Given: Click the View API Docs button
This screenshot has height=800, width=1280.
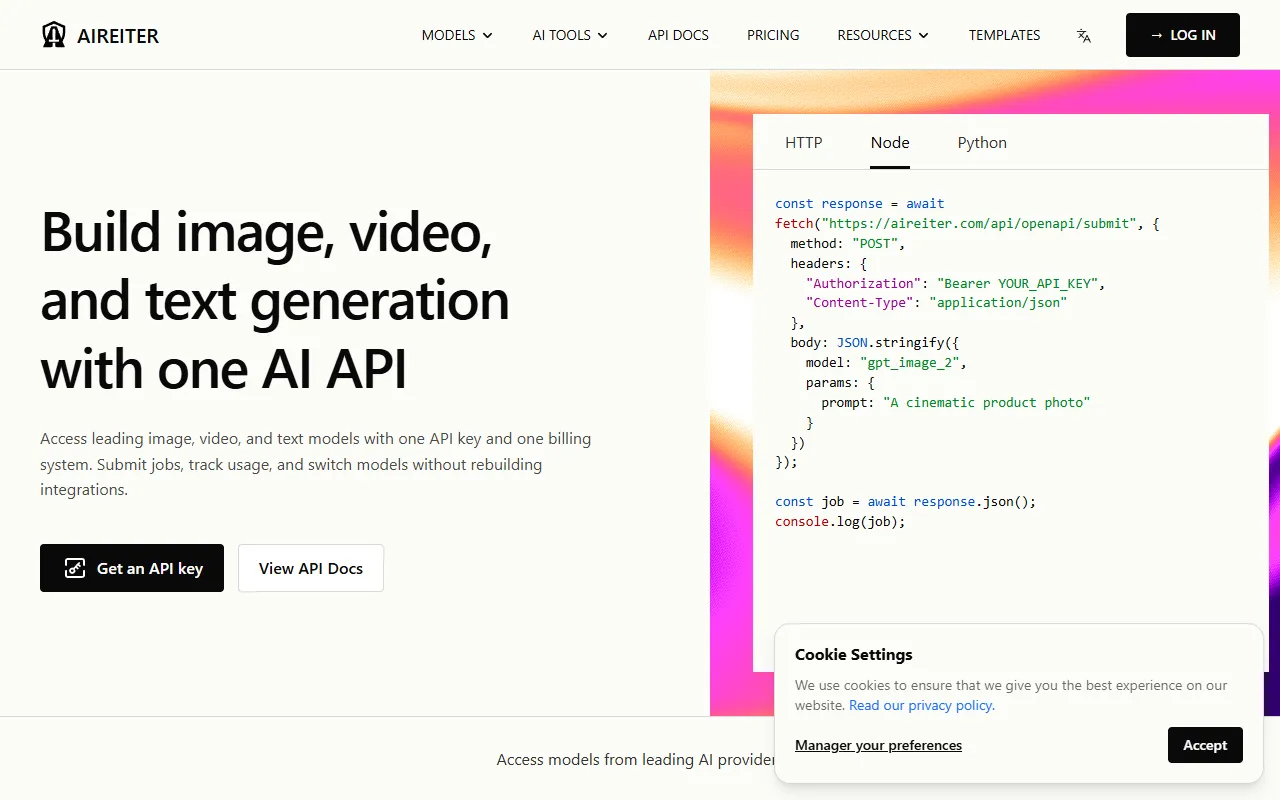Looking at the screenshot, I should coord(311,568).
